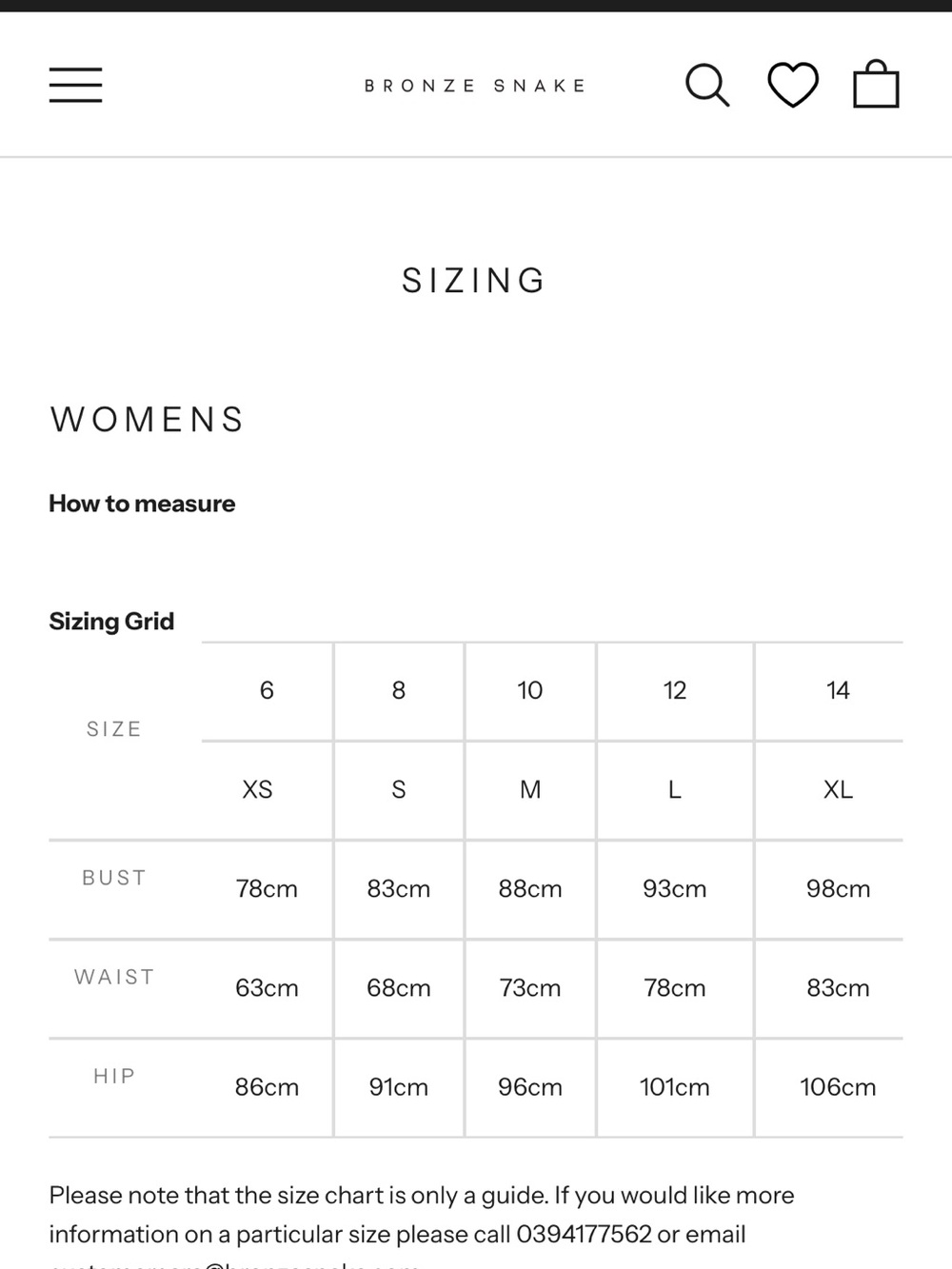Click the BUST row label
The image size is (952, 1269).
[x=114, y=878]
